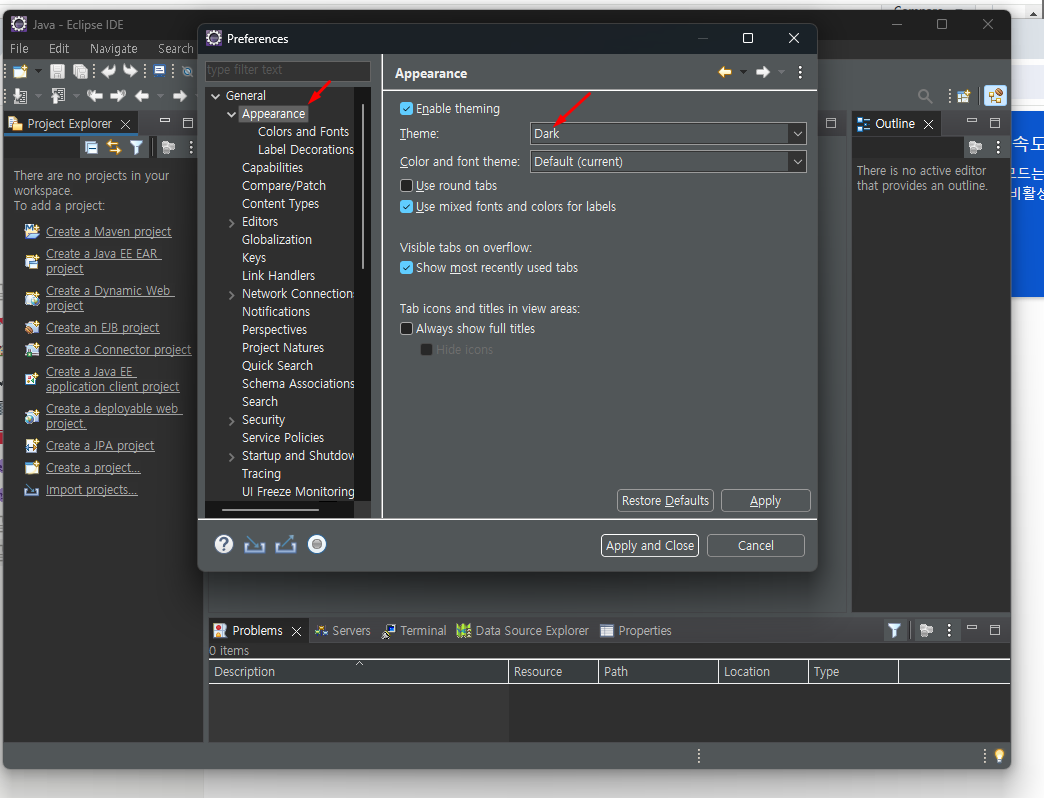Expand the Network Connections tree node
This screenshot has width=1044, height=798.
click(x=231, y=294)
